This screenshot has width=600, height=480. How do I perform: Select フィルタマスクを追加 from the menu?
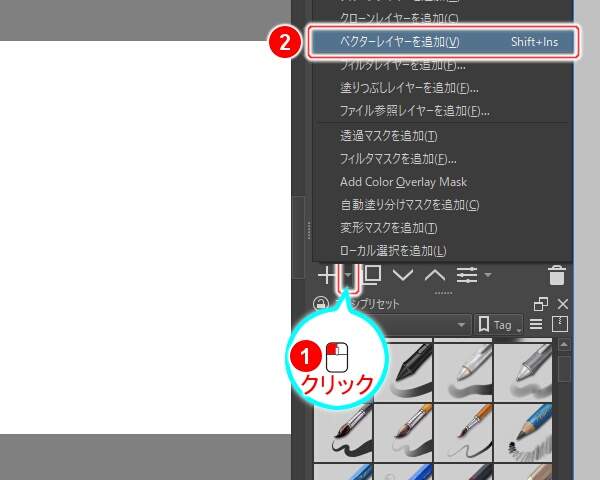pos(442,159)
